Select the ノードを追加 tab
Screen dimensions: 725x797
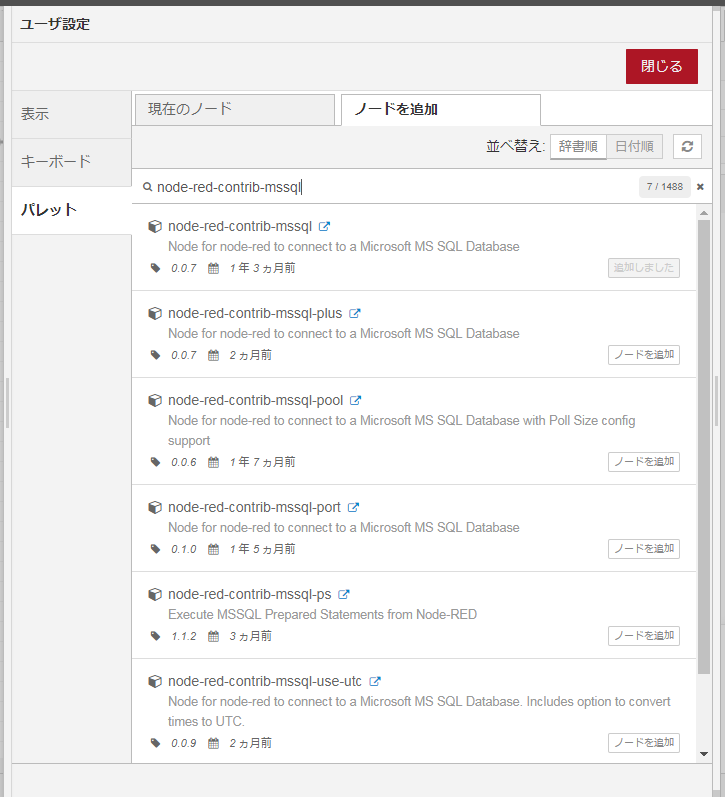coord(440,109)
